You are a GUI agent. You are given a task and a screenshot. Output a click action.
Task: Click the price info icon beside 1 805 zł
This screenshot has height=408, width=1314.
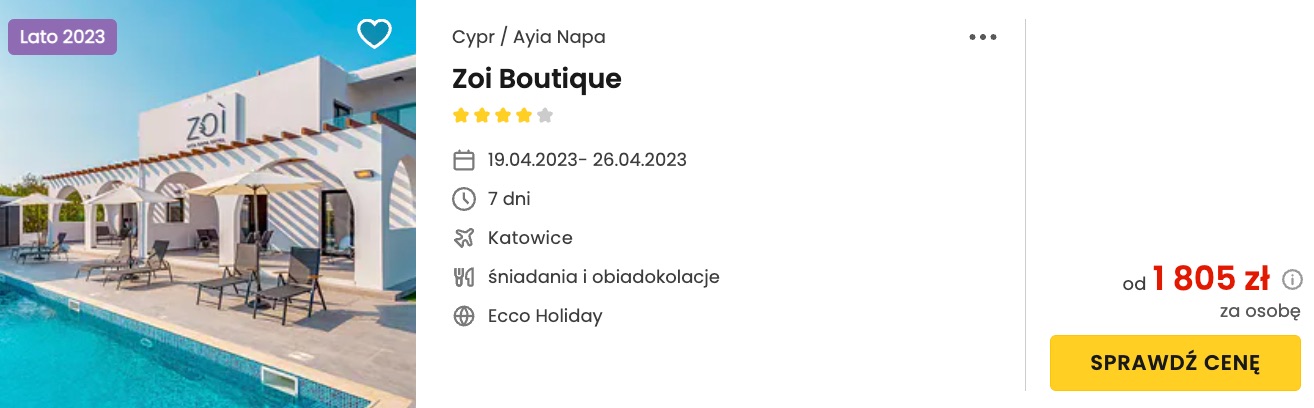1292,279
